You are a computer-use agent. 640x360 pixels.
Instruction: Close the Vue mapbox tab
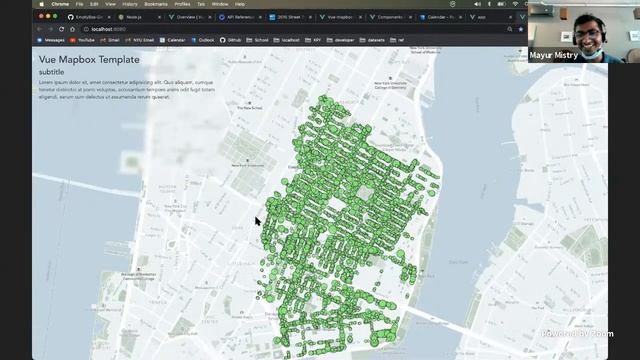click(x=360, y=17)
